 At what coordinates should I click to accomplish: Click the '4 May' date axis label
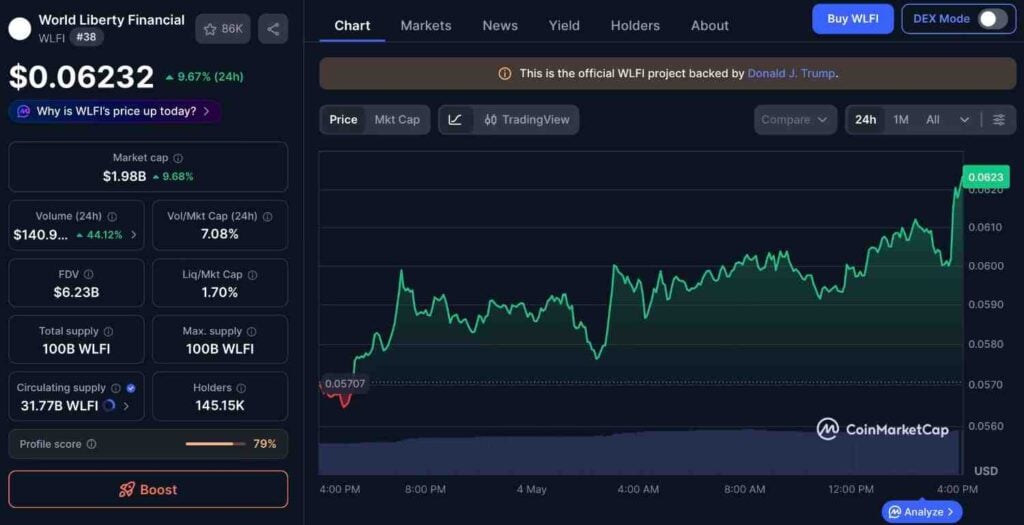point(532,489)
